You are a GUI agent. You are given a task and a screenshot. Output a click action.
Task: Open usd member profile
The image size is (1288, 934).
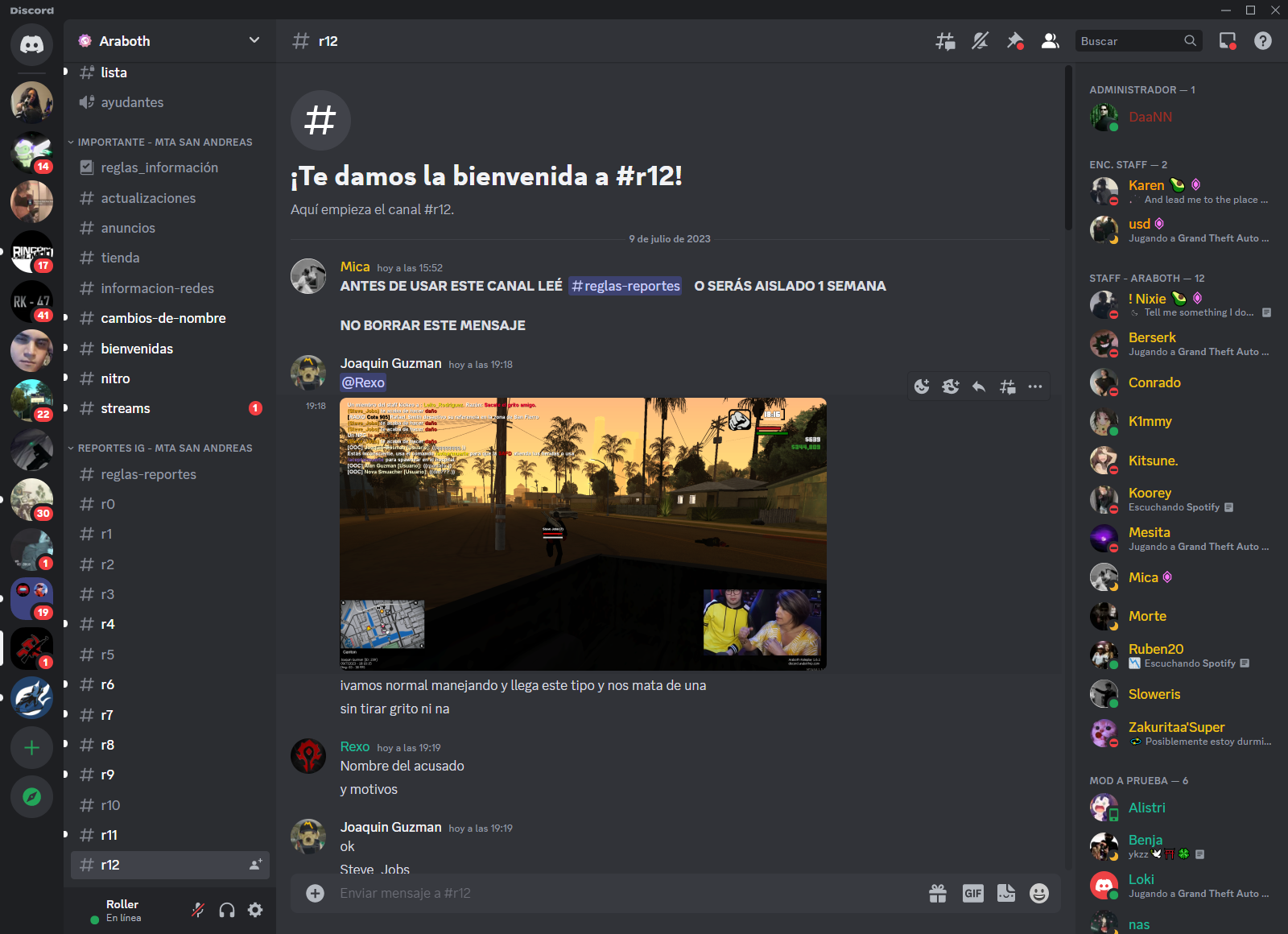1180,230
